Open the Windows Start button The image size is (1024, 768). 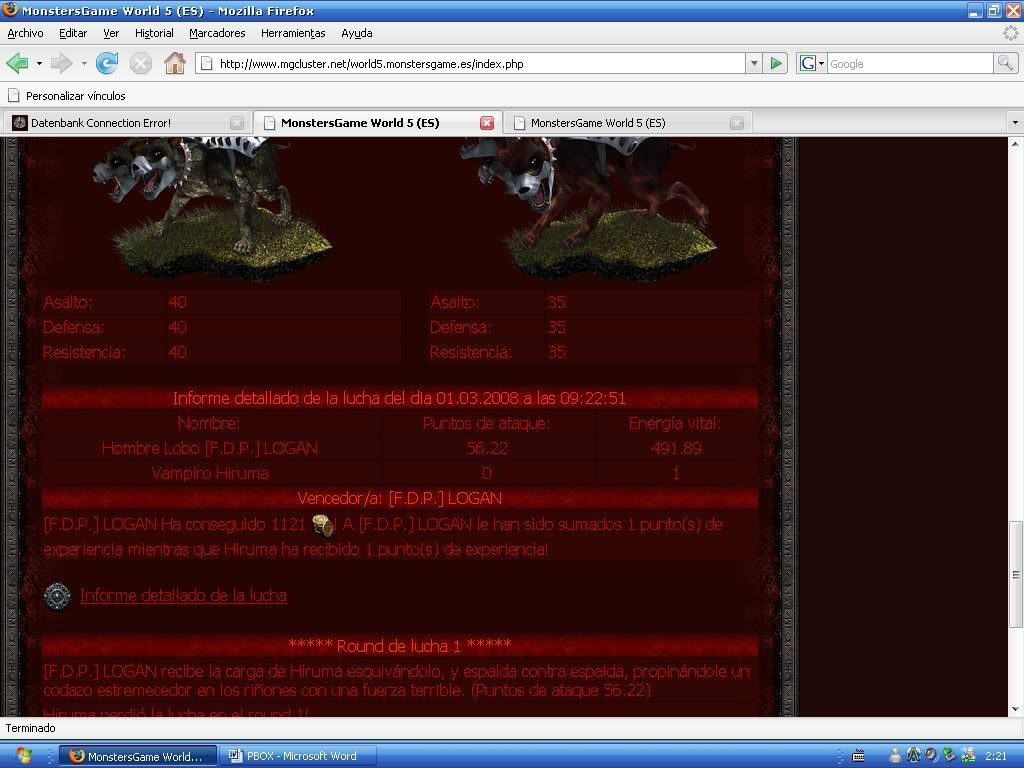[24, 756]
